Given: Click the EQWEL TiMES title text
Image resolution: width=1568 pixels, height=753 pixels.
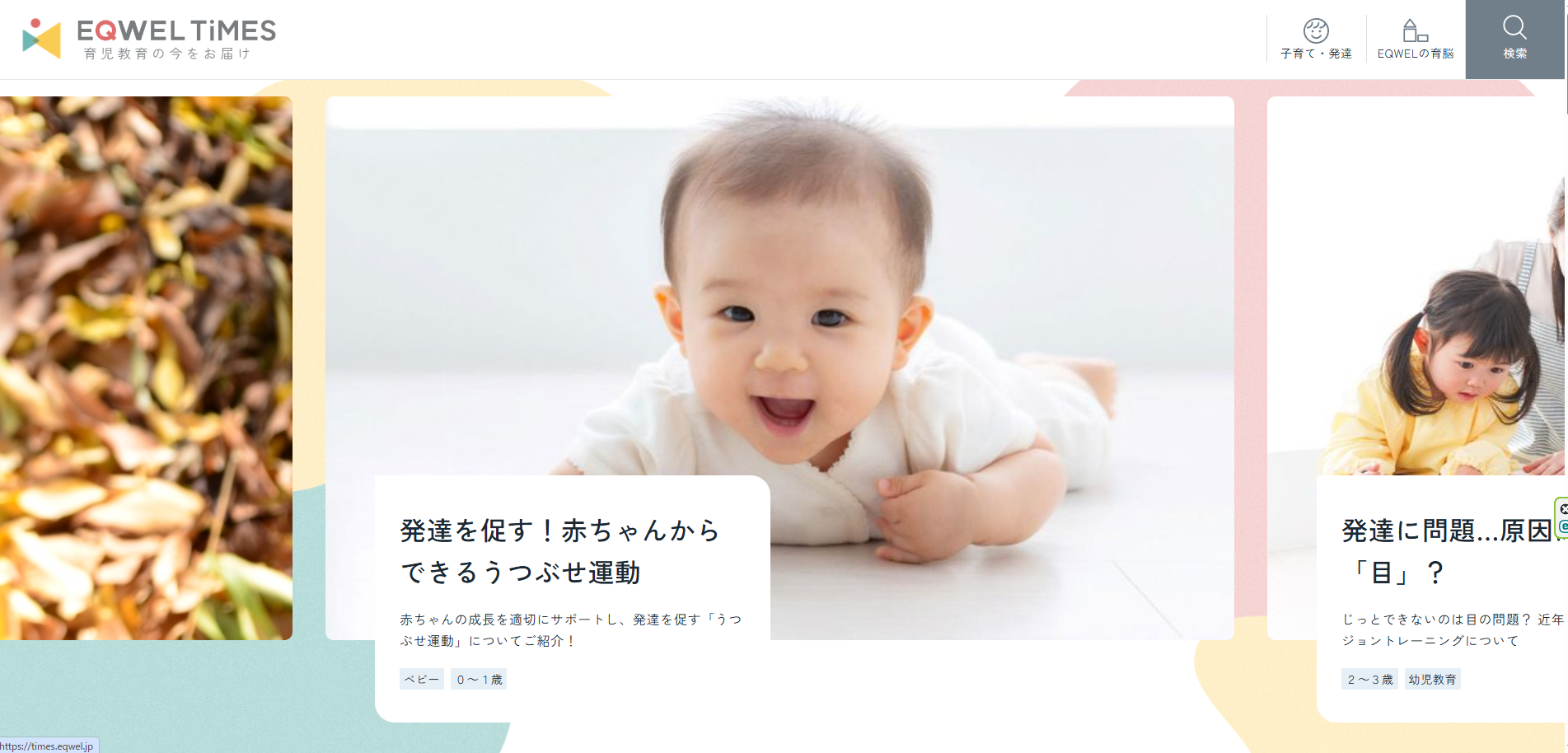Looking at the screenshot, I should click(176, 30).
